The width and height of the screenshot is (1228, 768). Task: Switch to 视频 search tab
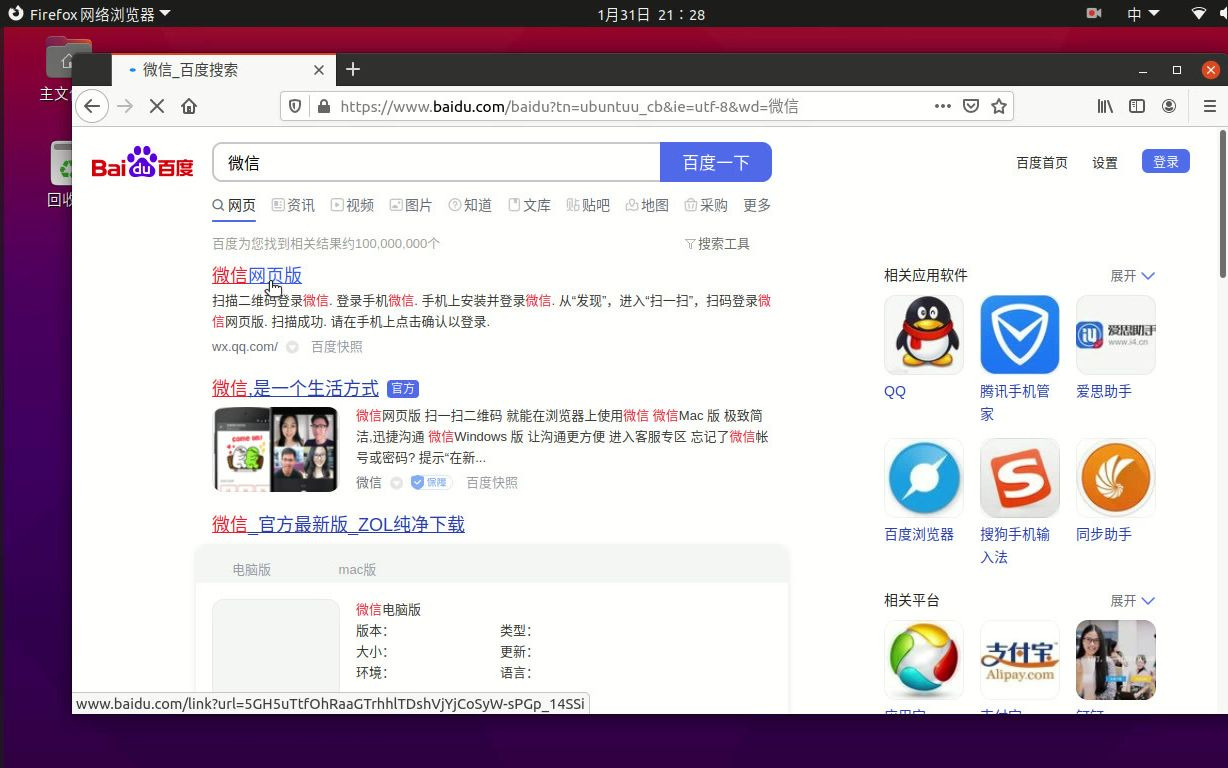(352, 205)
